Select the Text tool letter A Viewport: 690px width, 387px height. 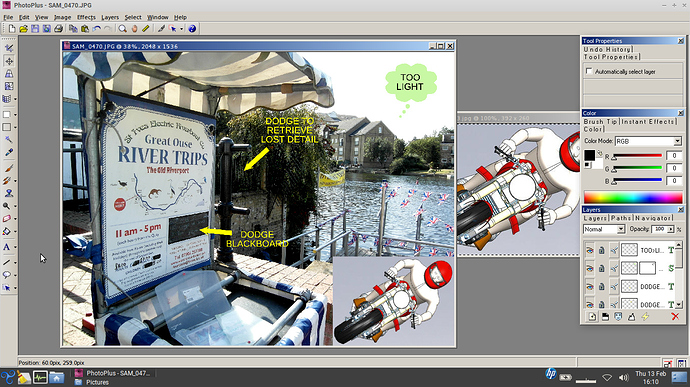point(7,247)
